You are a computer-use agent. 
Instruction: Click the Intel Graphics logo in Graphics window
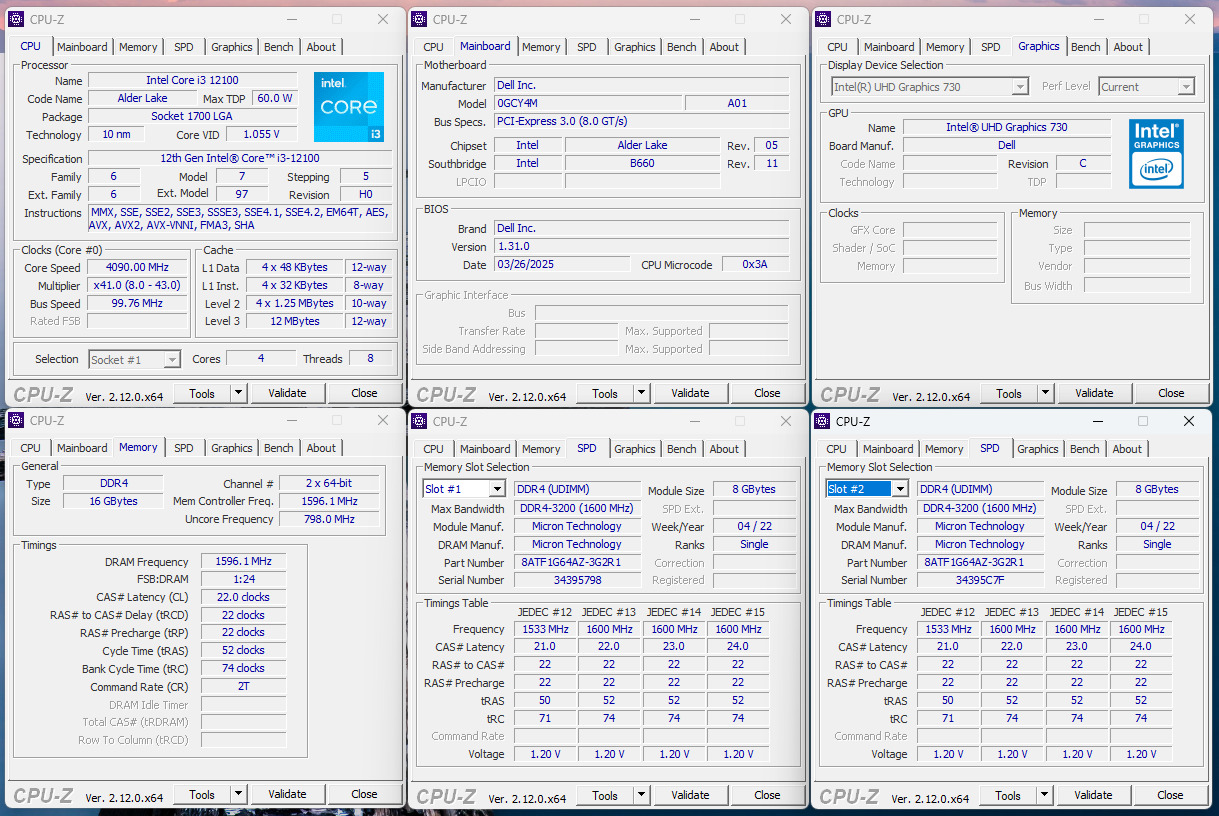click(x=1157, y=154)
